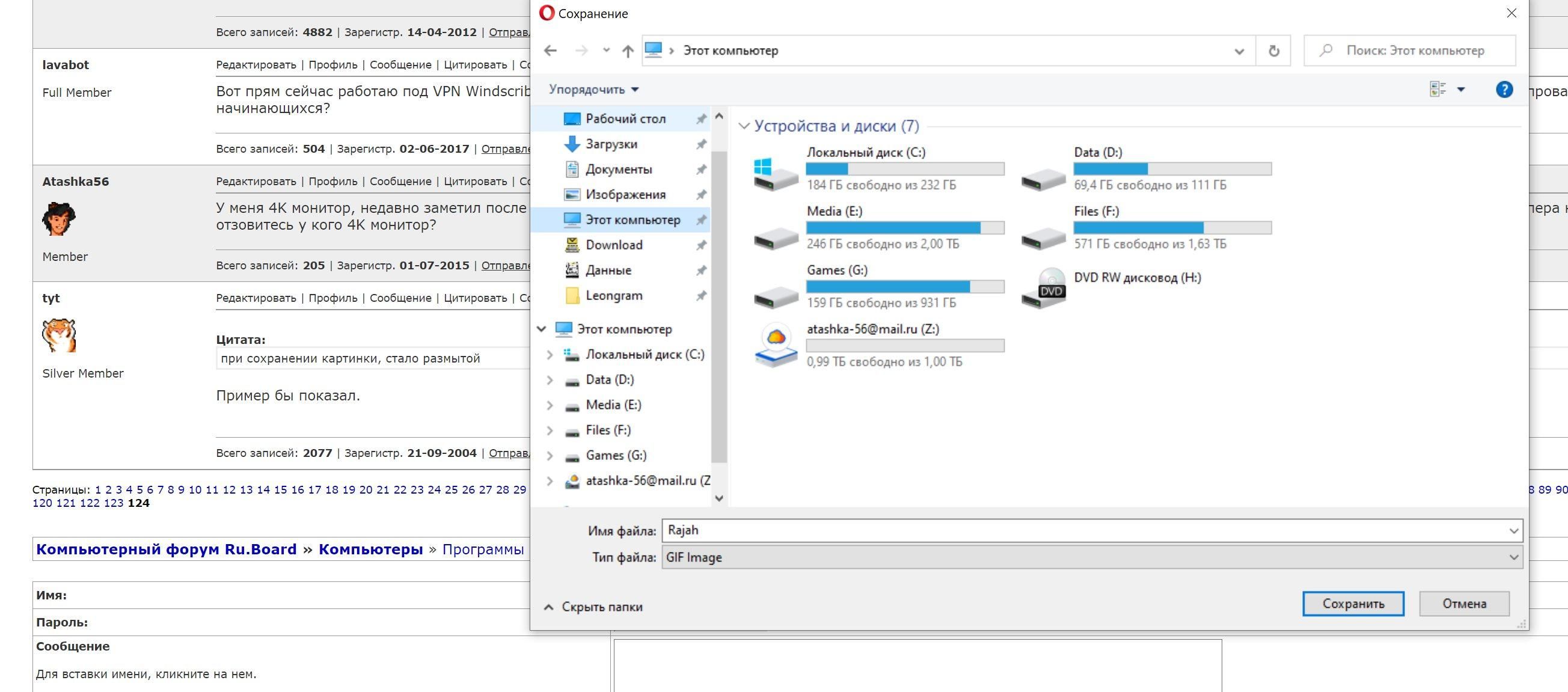Open the Упорядочить menu

pos(592,89)
